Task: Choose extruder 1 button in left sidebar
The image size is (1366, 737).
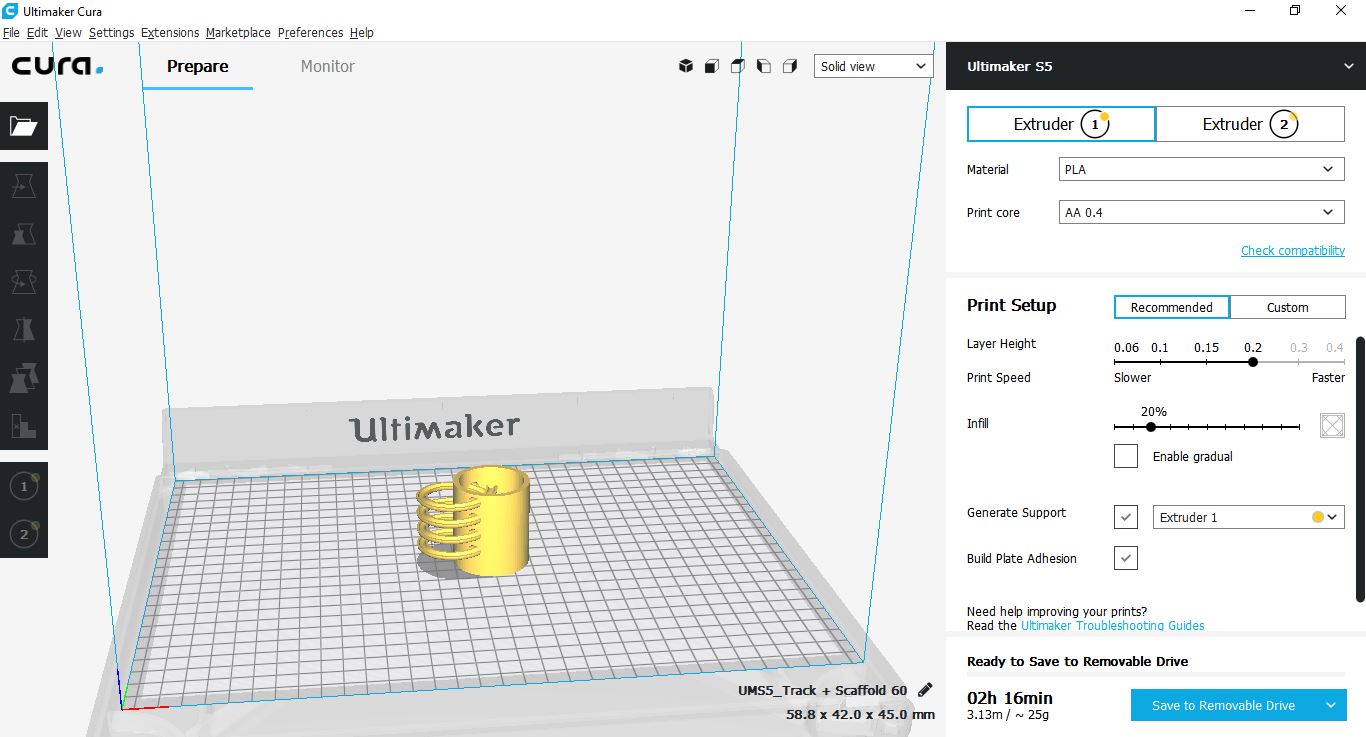Action: point(24,487)
